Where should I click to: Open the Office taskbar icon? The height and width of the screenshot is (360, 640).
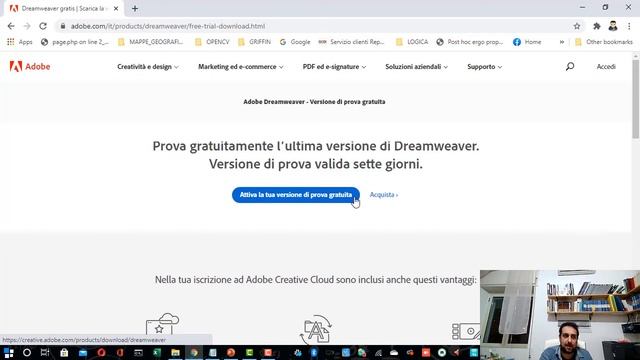(x=120, y=353)
